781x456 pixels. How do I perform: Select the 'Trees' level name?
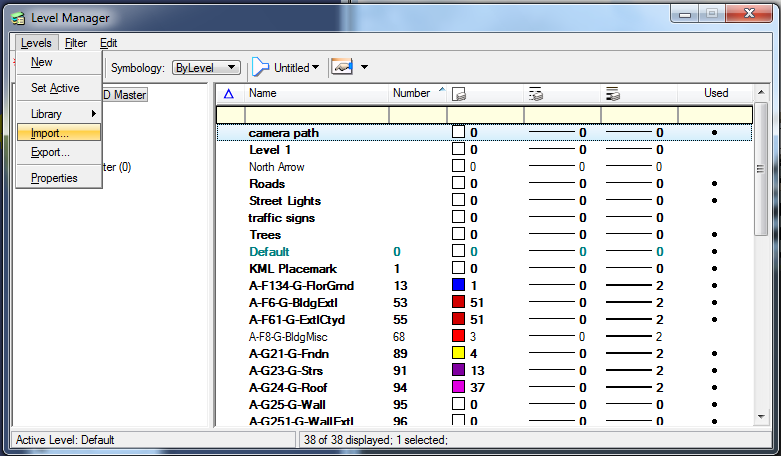point(265,235)
